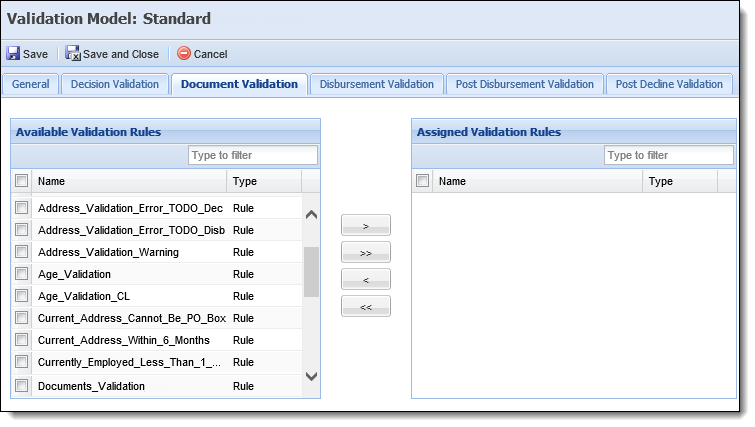
Task: Check the Documents_Validation rule checkbox
Action: (x=22, y=386)
